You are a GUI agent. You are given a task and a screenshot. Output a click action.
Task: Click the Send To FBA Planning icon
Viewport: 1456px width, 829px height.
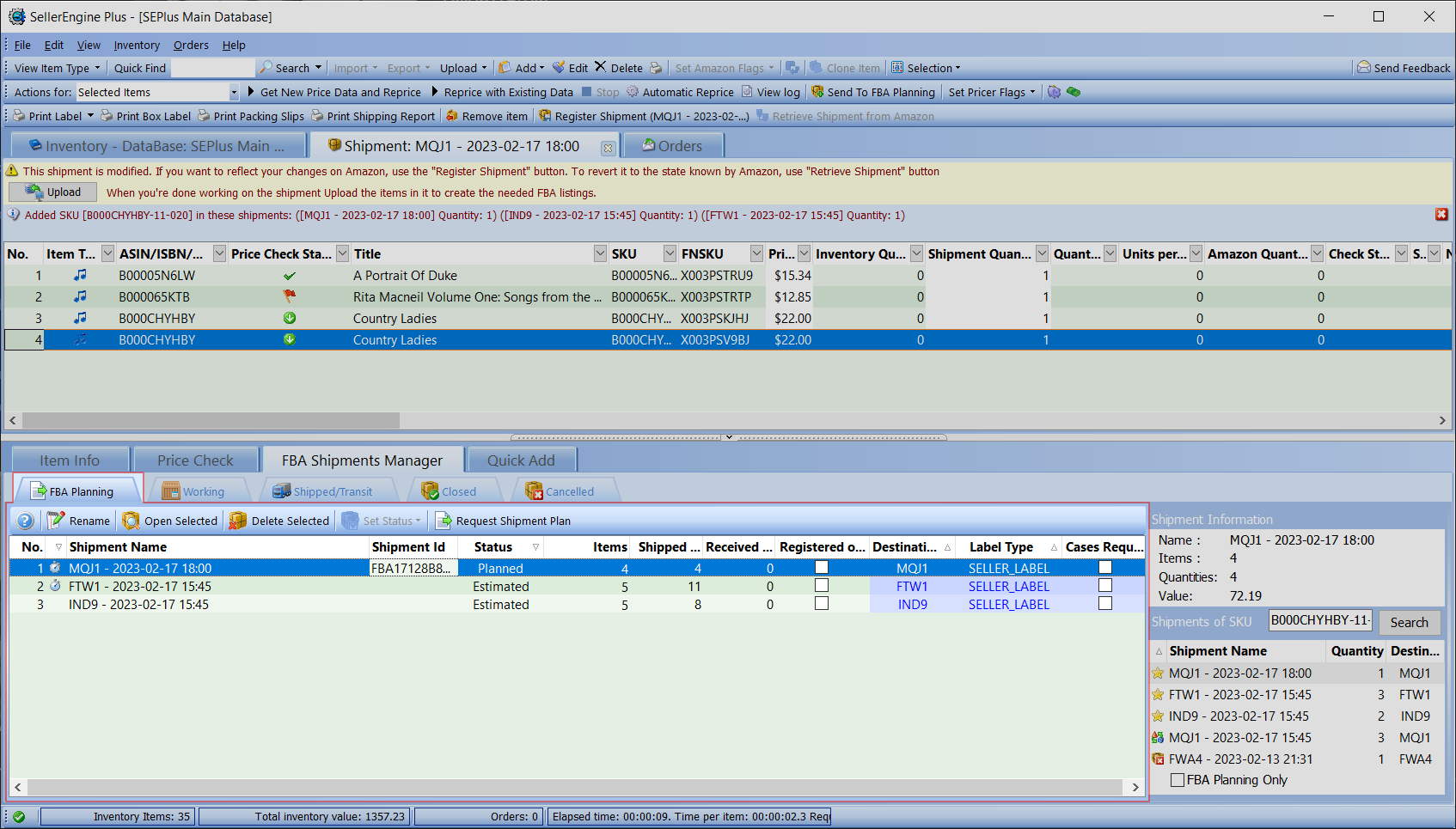(x=817, y=92)
